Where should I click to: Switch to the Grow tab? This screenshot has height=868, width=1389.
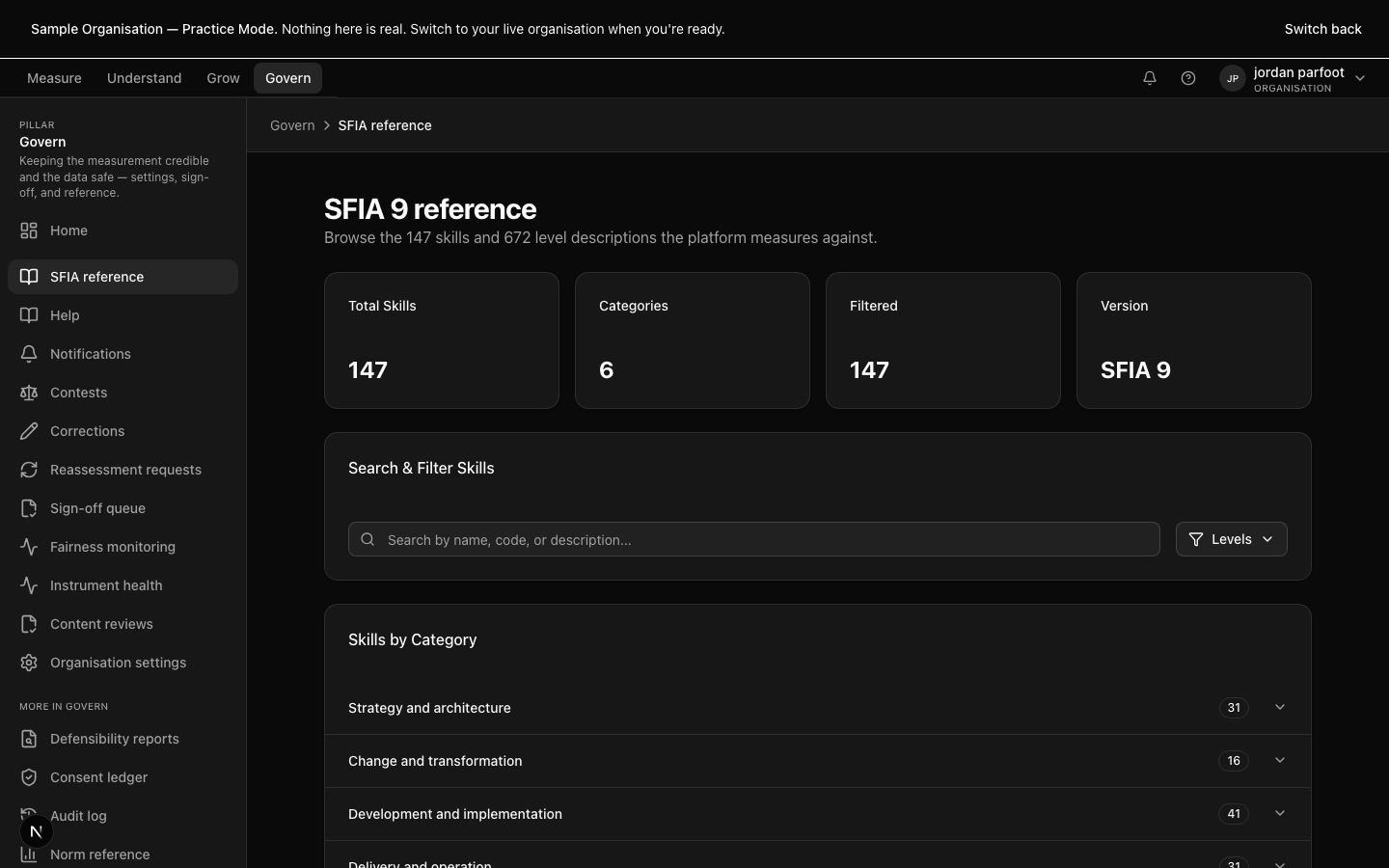223,78
